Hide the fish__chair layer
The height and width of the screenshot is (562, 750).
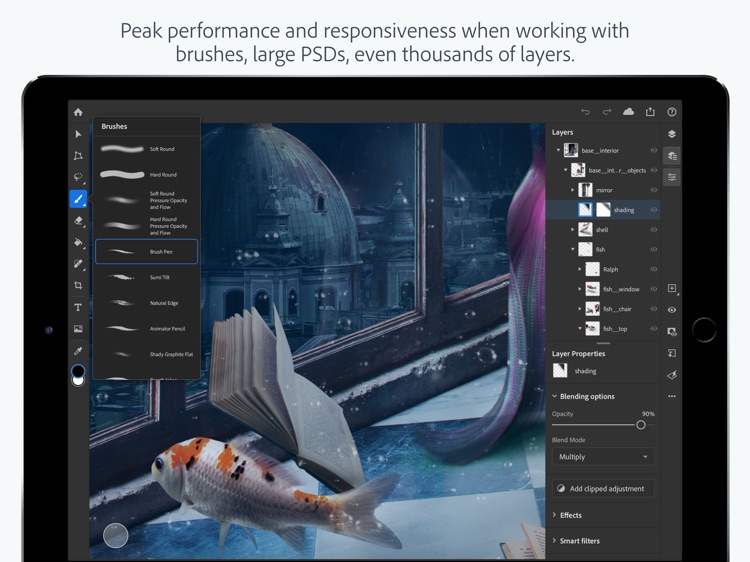tap(653, 309)
